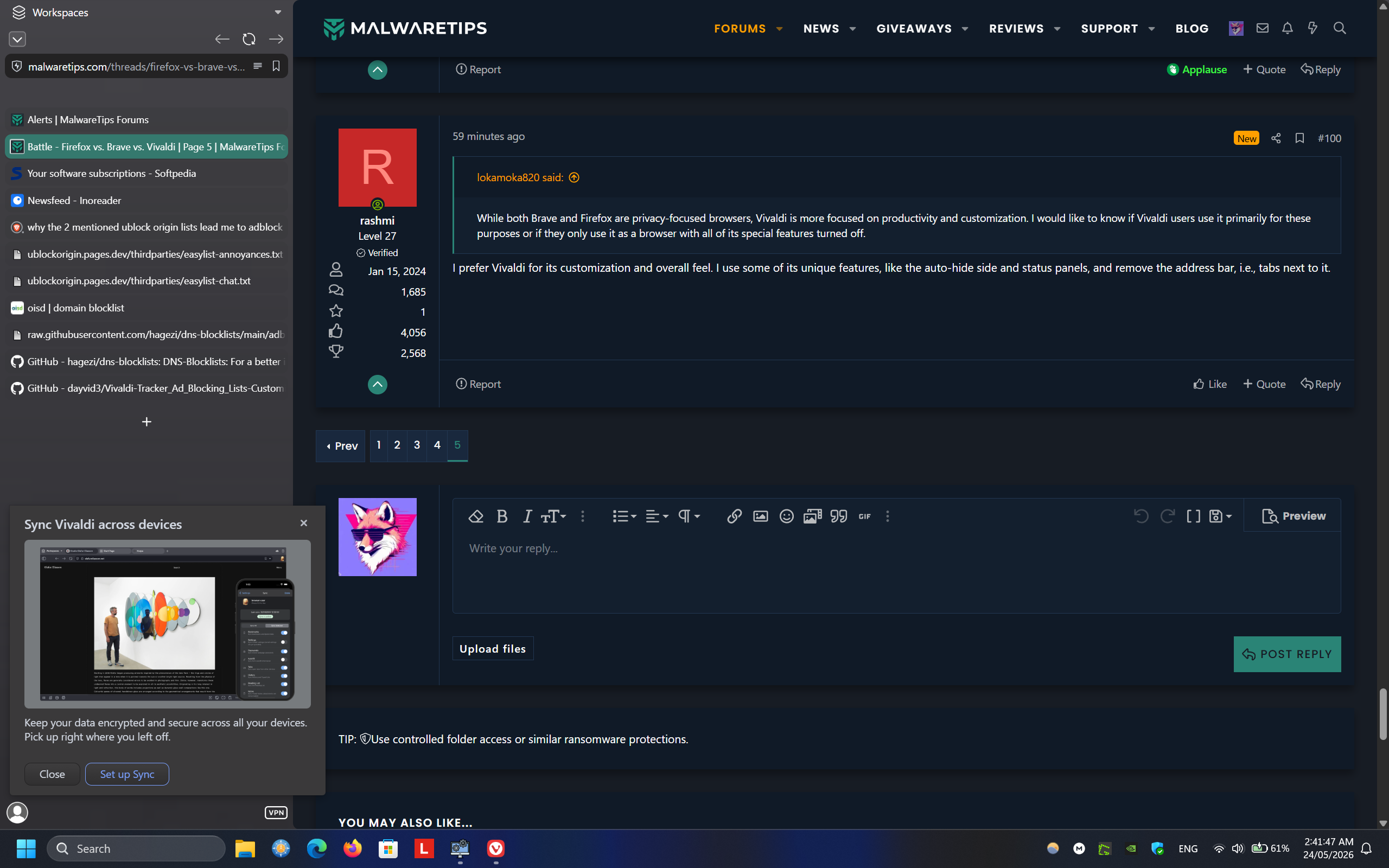Reload the page in Vivaldi
This screenshot has width=1389, height=868.
coord(249,39)
